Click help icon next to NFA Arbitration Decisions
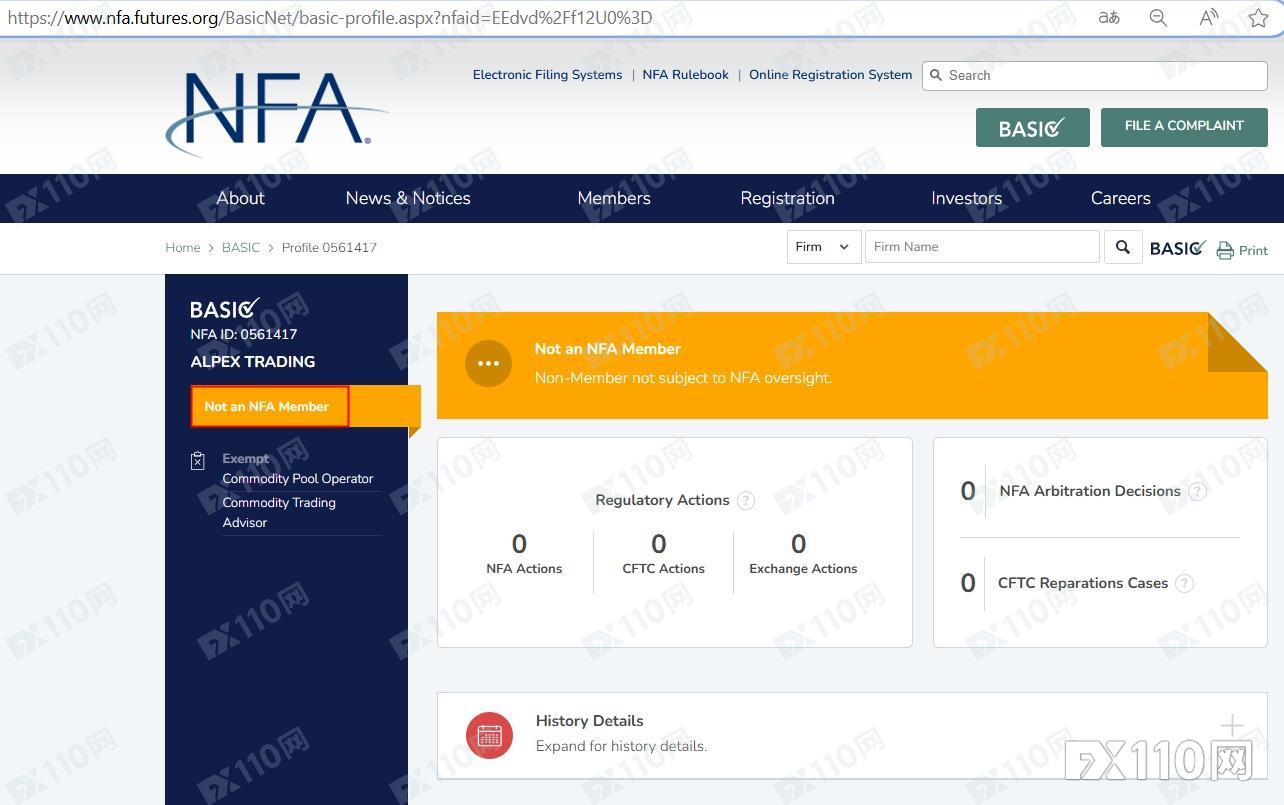The height and width of the screenshot is (805, 1284). coord(1197,491)
